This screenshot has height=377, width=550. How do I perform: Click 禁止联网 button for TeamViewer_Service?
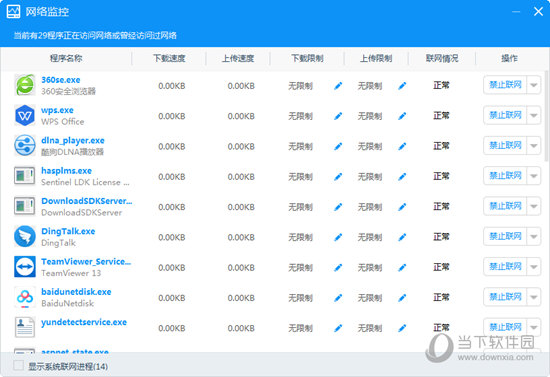click(x=505, y=267)
